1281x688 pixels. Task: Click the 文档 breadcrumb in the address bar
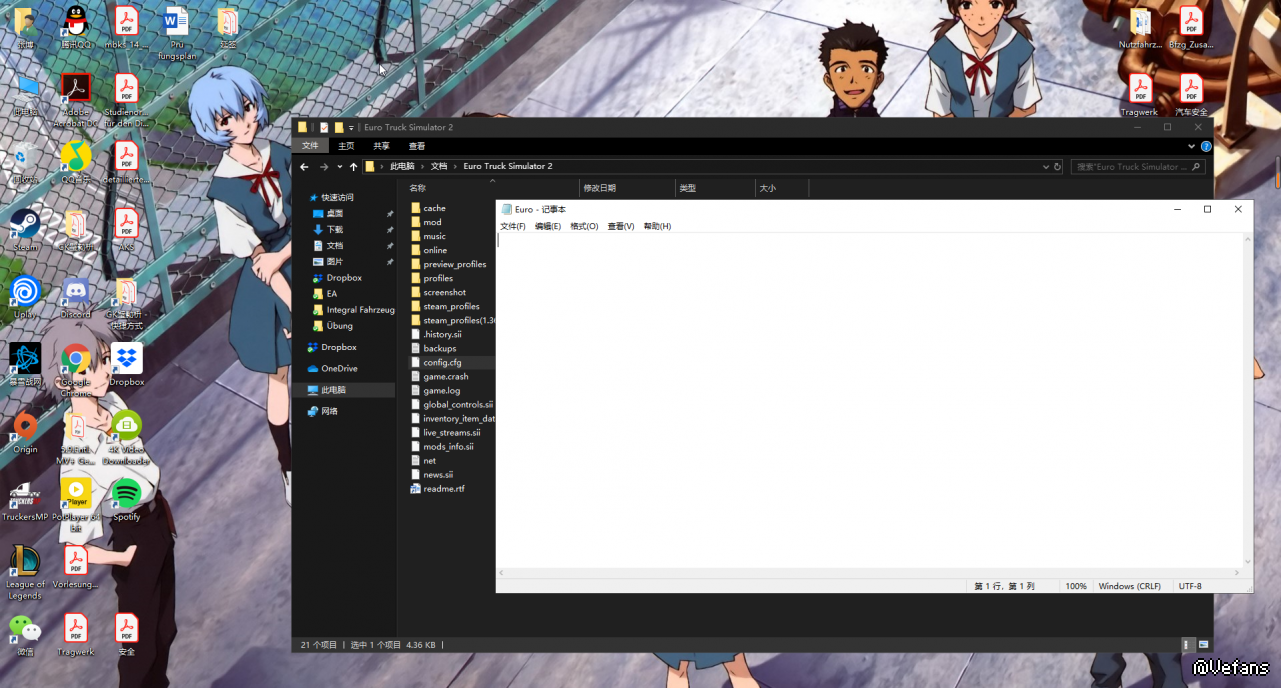coord(439,167)
